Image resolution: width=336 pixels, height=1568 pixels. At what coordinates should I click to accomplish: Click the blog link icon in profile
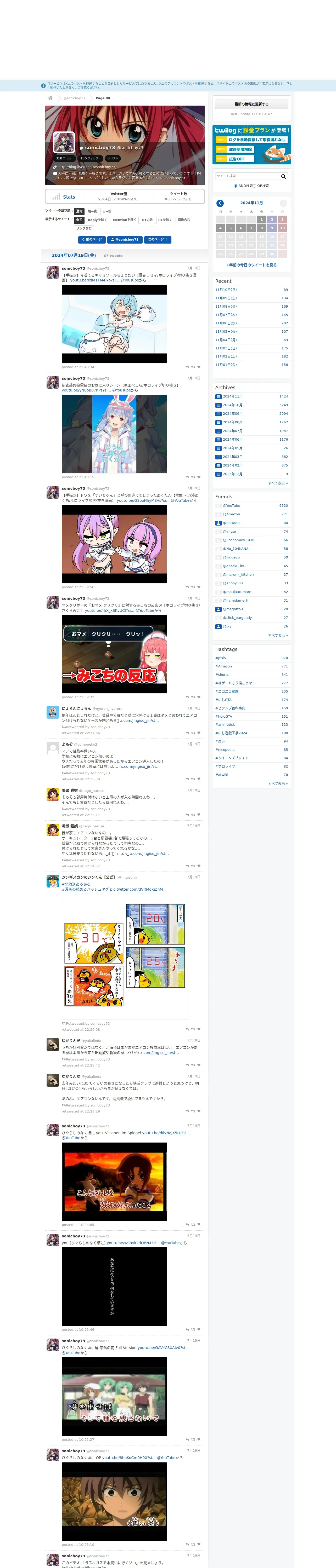click(55, 167)
